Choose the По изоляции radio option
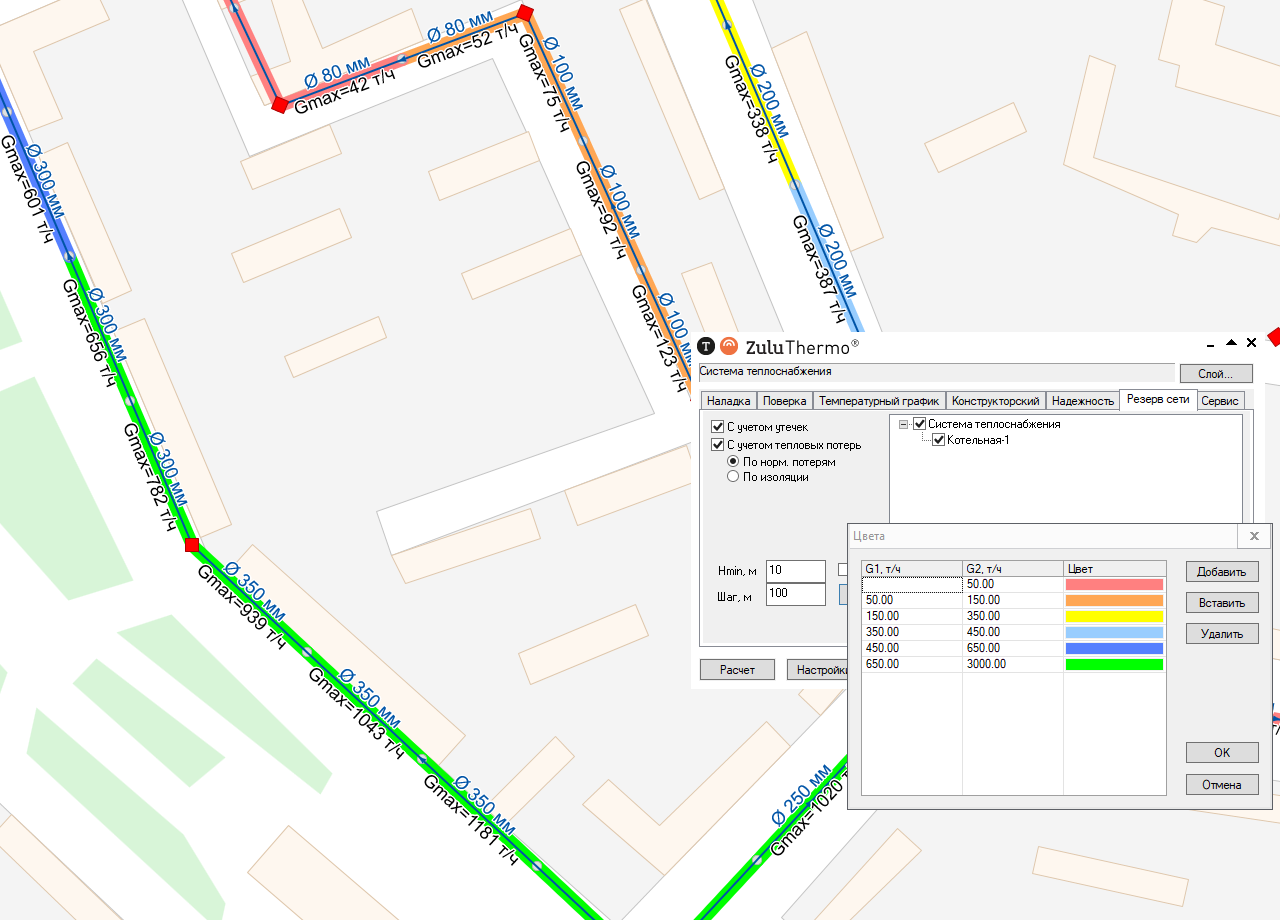 point(733,477)
